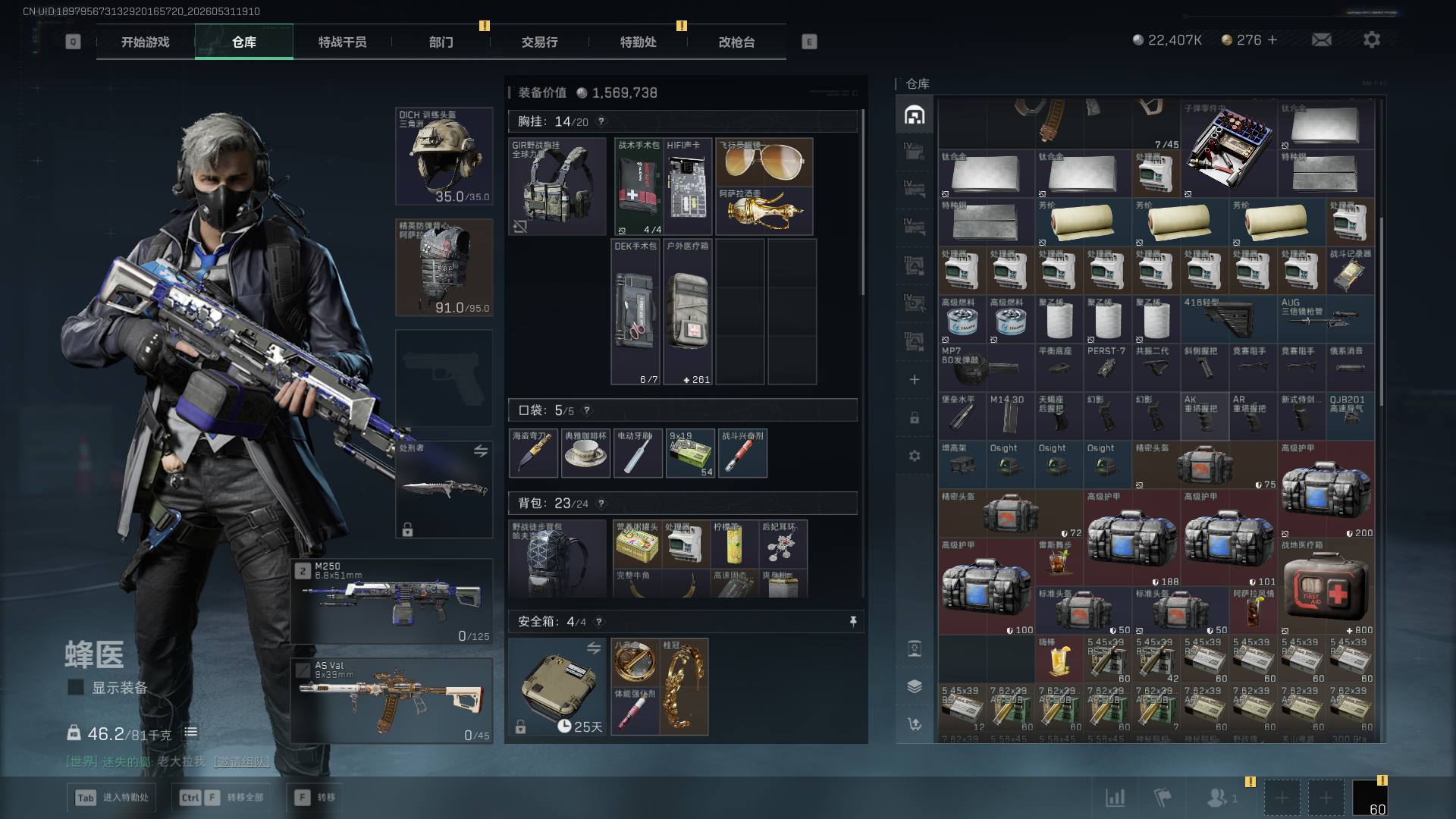Expand the weight details list icon
Screen dimensions: 1456x819
click(x=191, y=733)
